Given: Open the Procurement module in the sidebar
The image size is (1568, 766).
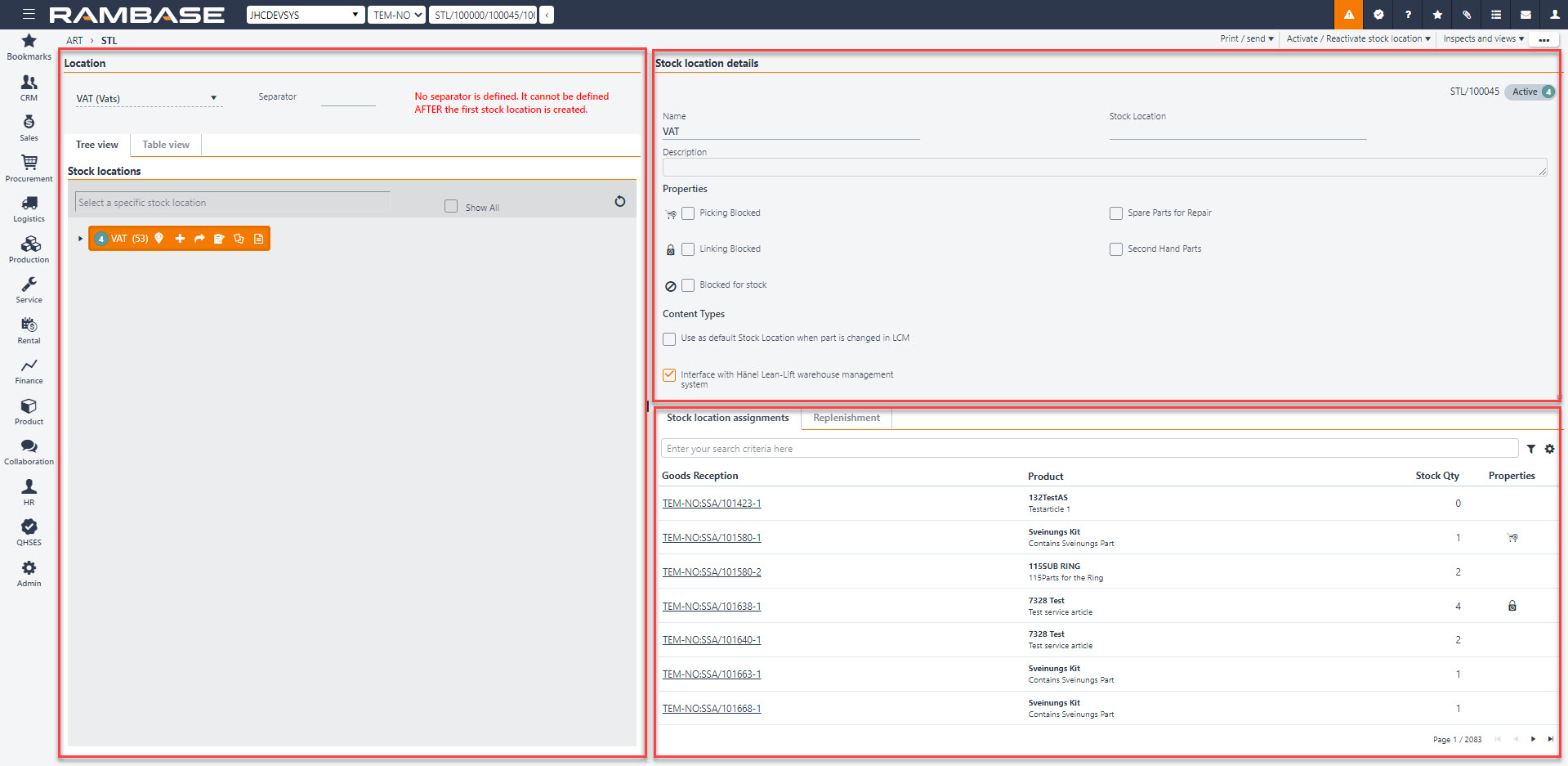Looking at the screenshot, I should (x=29, y=168).
